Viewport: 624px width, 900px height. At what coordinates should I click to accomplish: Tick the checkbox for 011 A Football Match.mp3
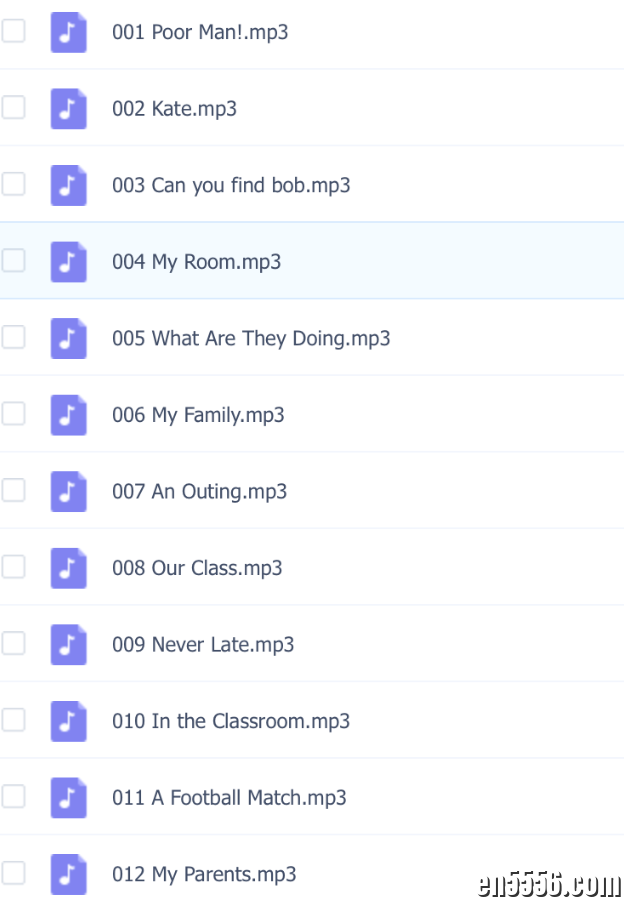(13, 797)
